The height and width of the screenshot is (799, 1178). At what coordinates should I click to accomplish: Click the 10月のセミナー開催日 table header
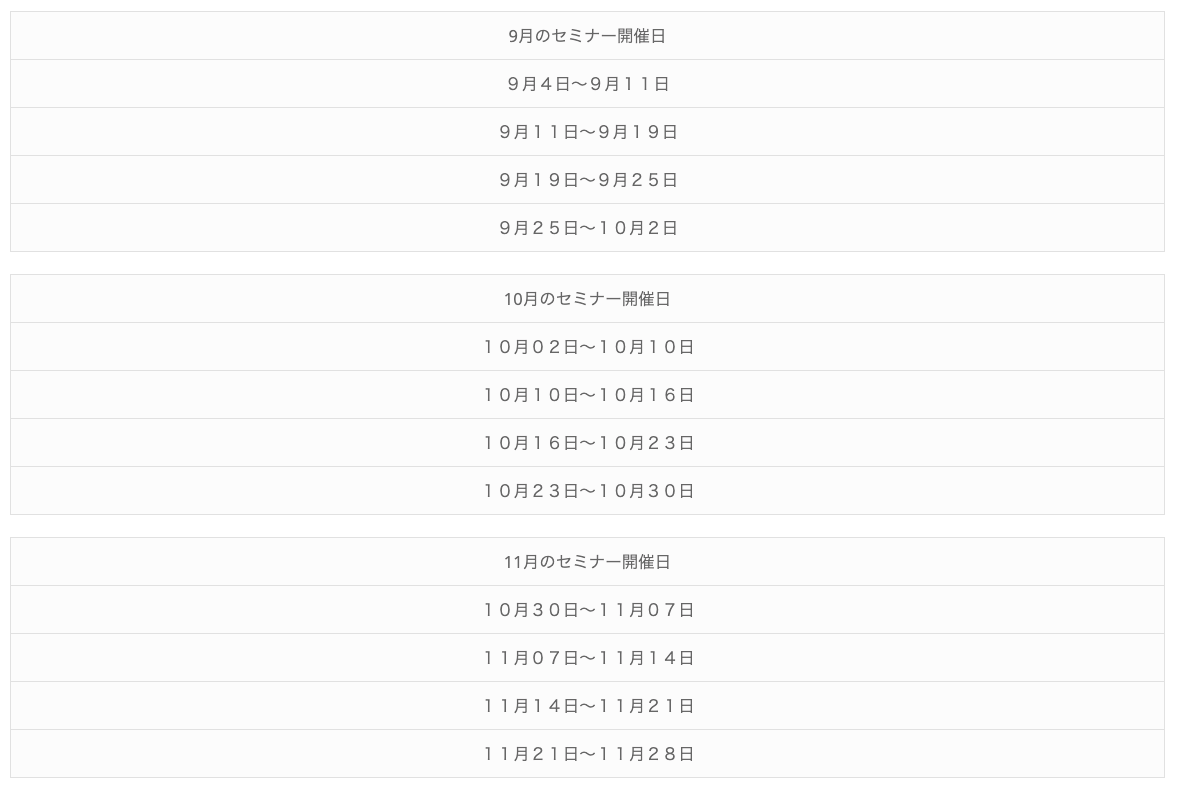[x=587, y=299]
